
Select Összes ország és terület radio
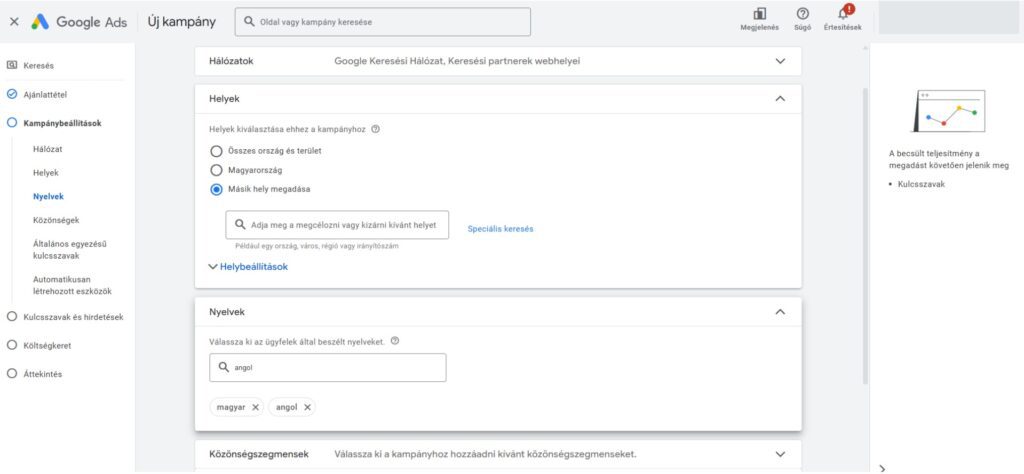point(215,151)
